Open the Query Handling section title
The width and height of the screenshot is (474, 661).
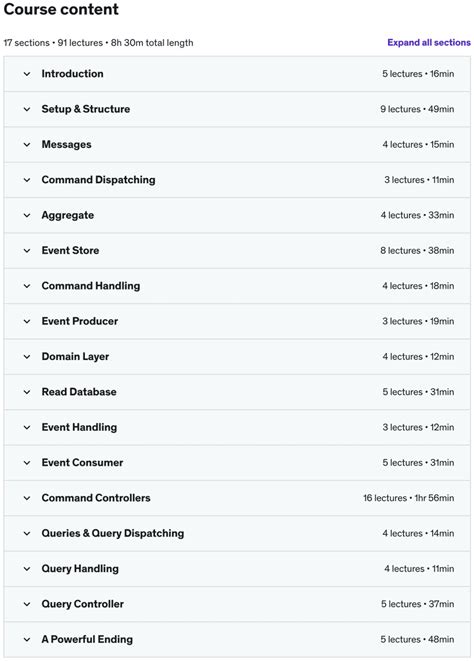[x=80, y=569]
